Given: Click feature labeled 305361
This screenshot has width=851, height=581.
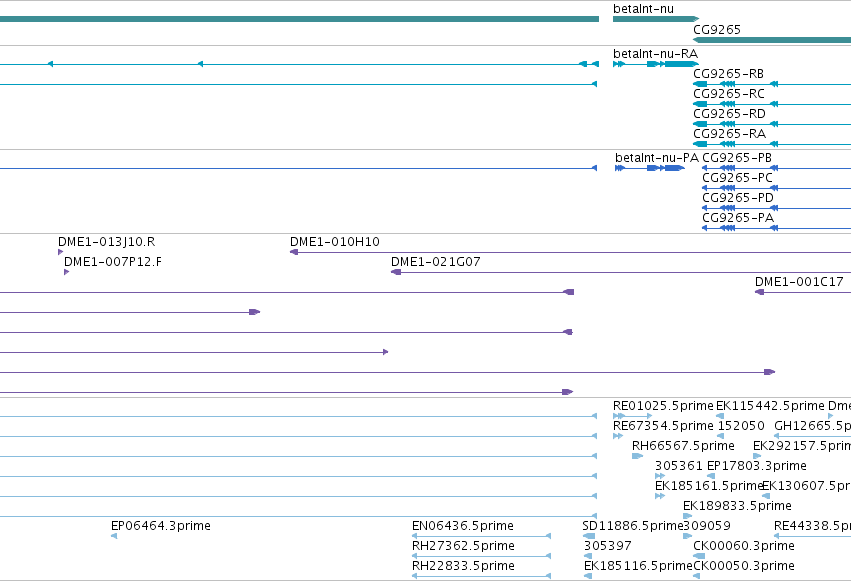Looking at the screenshot, I should [678, 466].
